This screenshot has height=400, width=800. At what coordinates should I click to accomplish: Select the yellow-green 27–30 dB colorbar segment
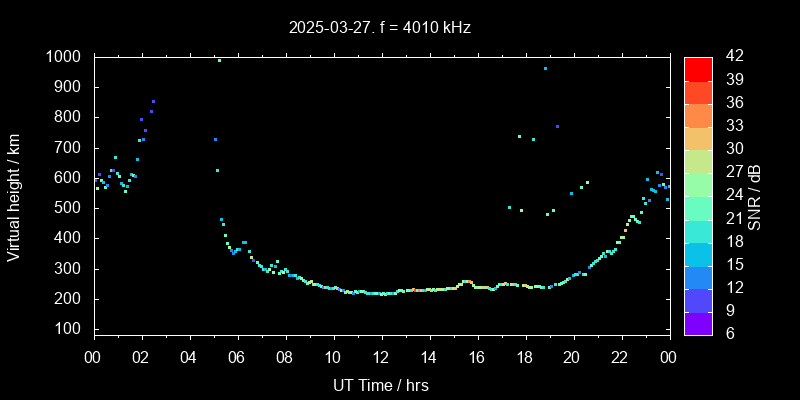point(698,160)
